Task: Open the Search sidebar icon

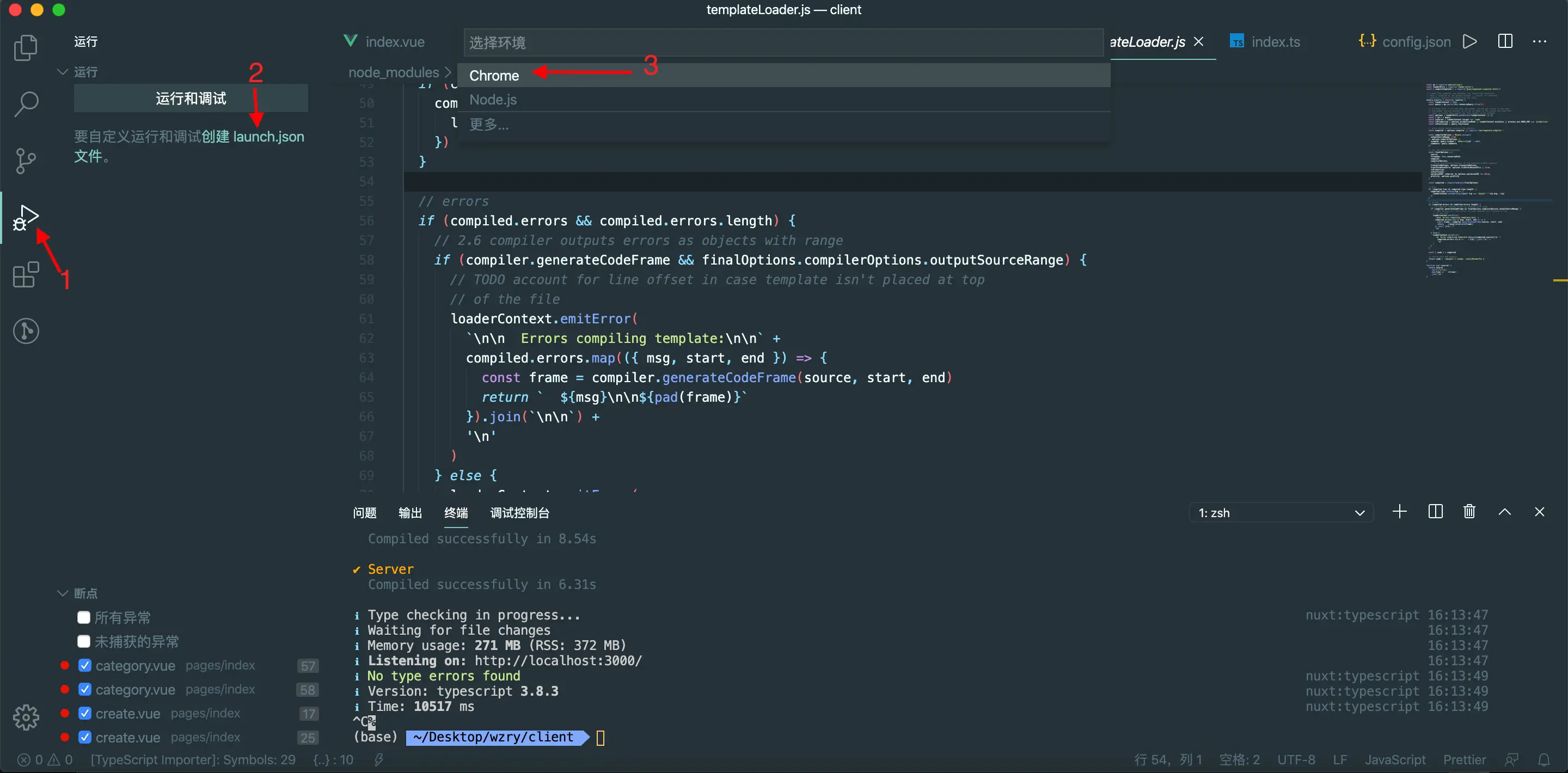Action: click(x=26, y=104)
